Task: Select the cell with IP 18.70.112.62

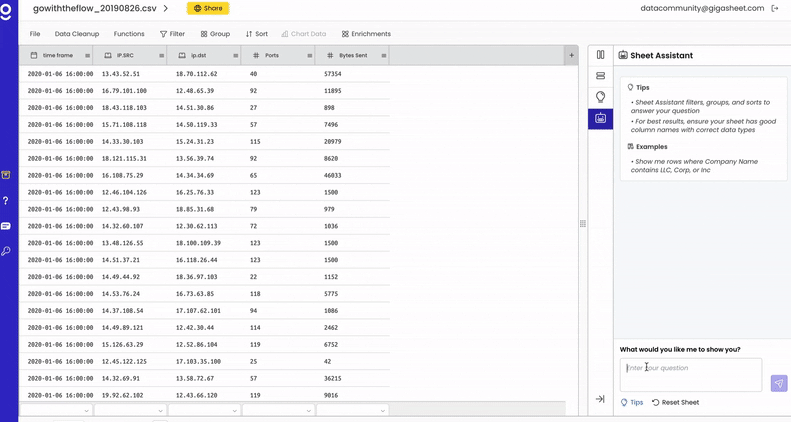Action: point(196,74)
